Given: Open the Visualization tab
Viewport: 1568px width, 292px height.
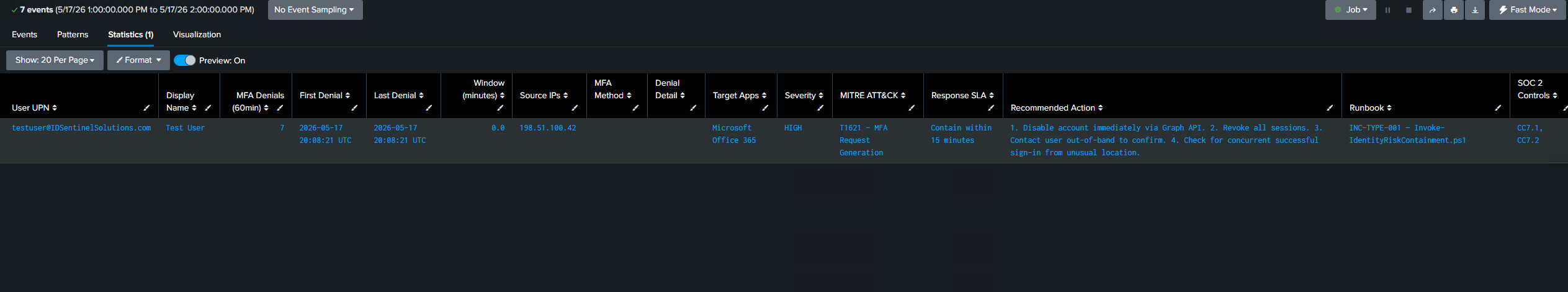Looking at the screenshot, I should click(197, 35).
